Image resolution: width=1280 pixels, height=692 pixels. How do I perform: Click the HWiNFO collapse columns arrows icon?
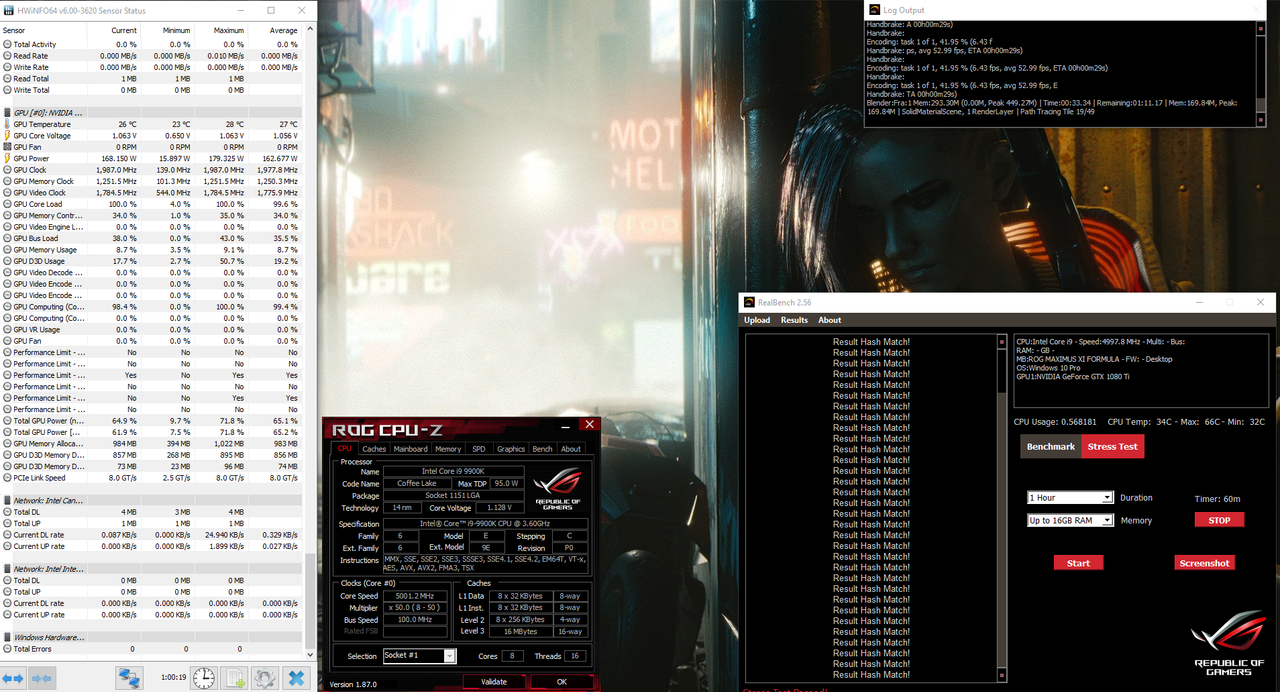(x=41, y=678)
